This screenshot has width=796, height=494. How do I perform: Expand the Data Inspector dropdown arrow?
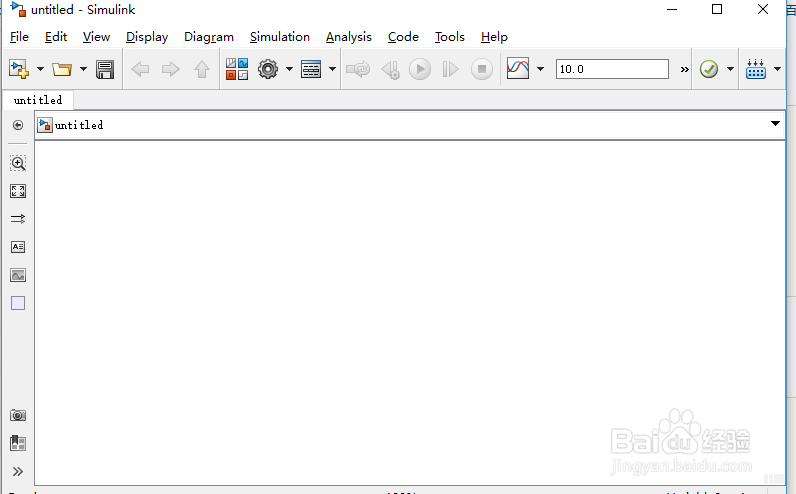point(541,69)
